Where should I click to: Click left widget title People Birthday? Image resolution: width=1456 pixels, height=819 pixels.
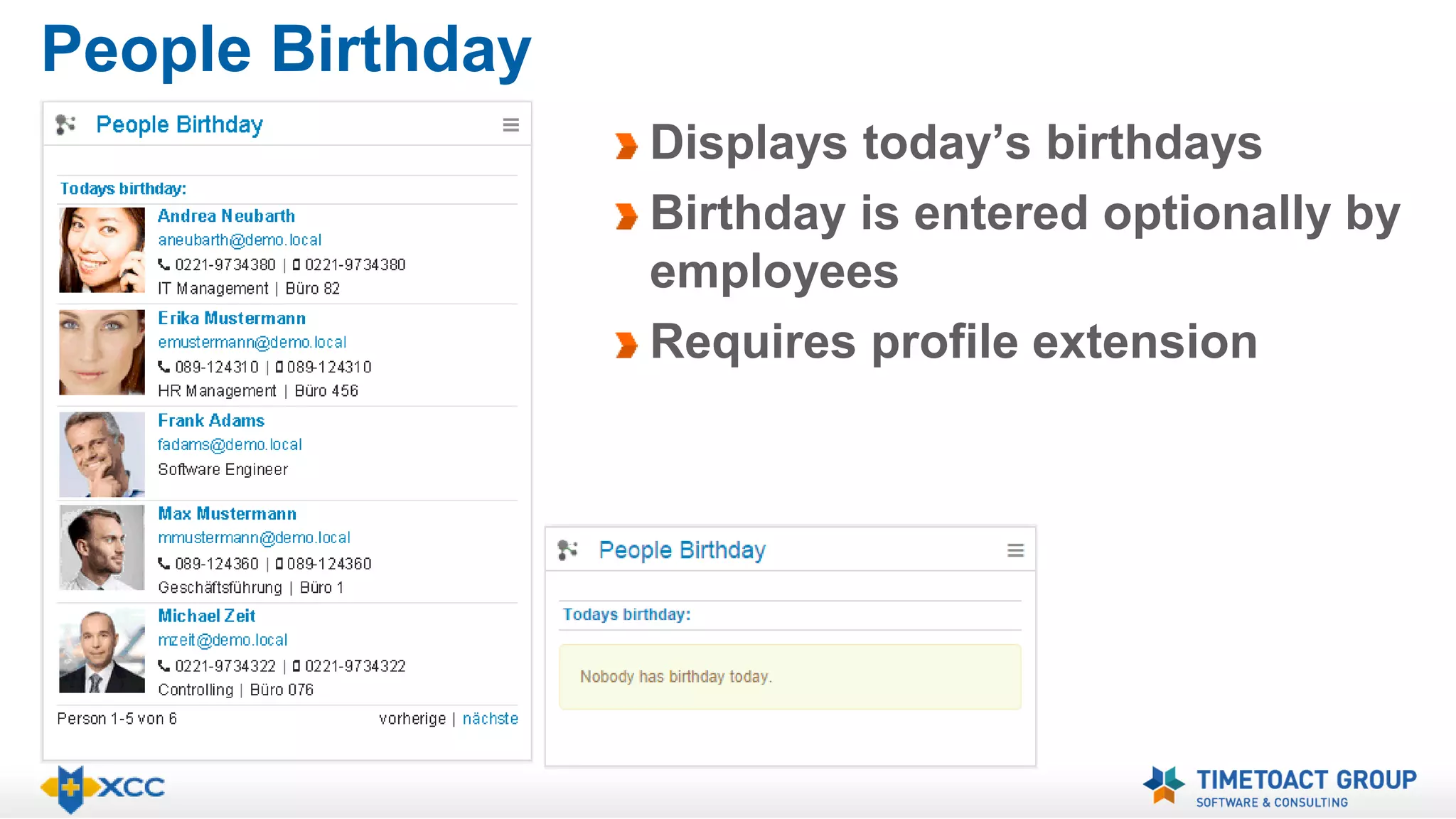point(180,125)
